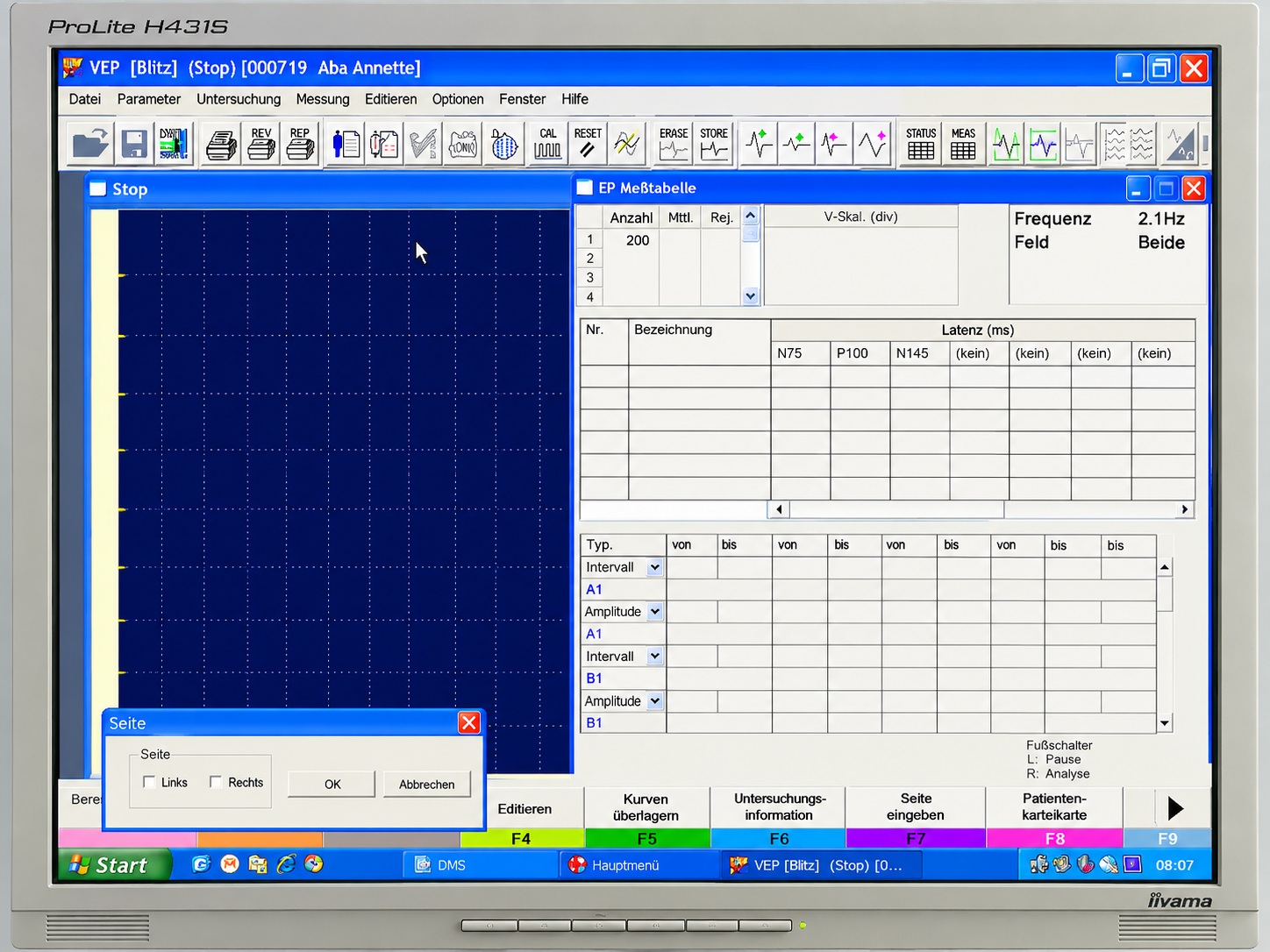The height and width of the screenshot is (952, 1270).
Task: Open the Messung menu
Action: pyautogui.click(x=323, y=99)
